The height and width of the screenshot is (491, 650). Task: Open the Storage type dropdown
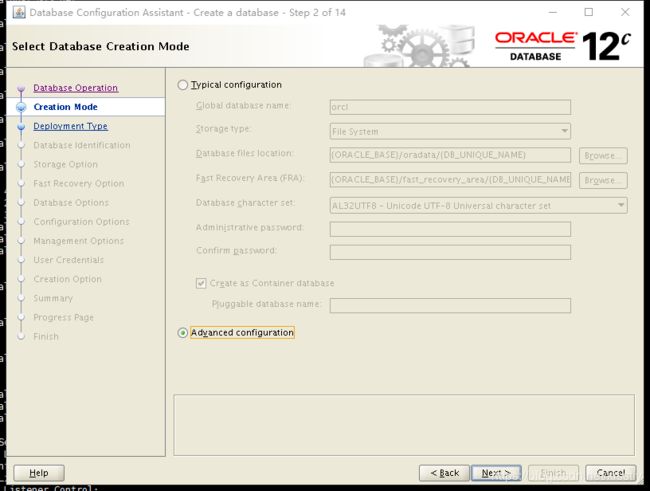coord(450,131)
